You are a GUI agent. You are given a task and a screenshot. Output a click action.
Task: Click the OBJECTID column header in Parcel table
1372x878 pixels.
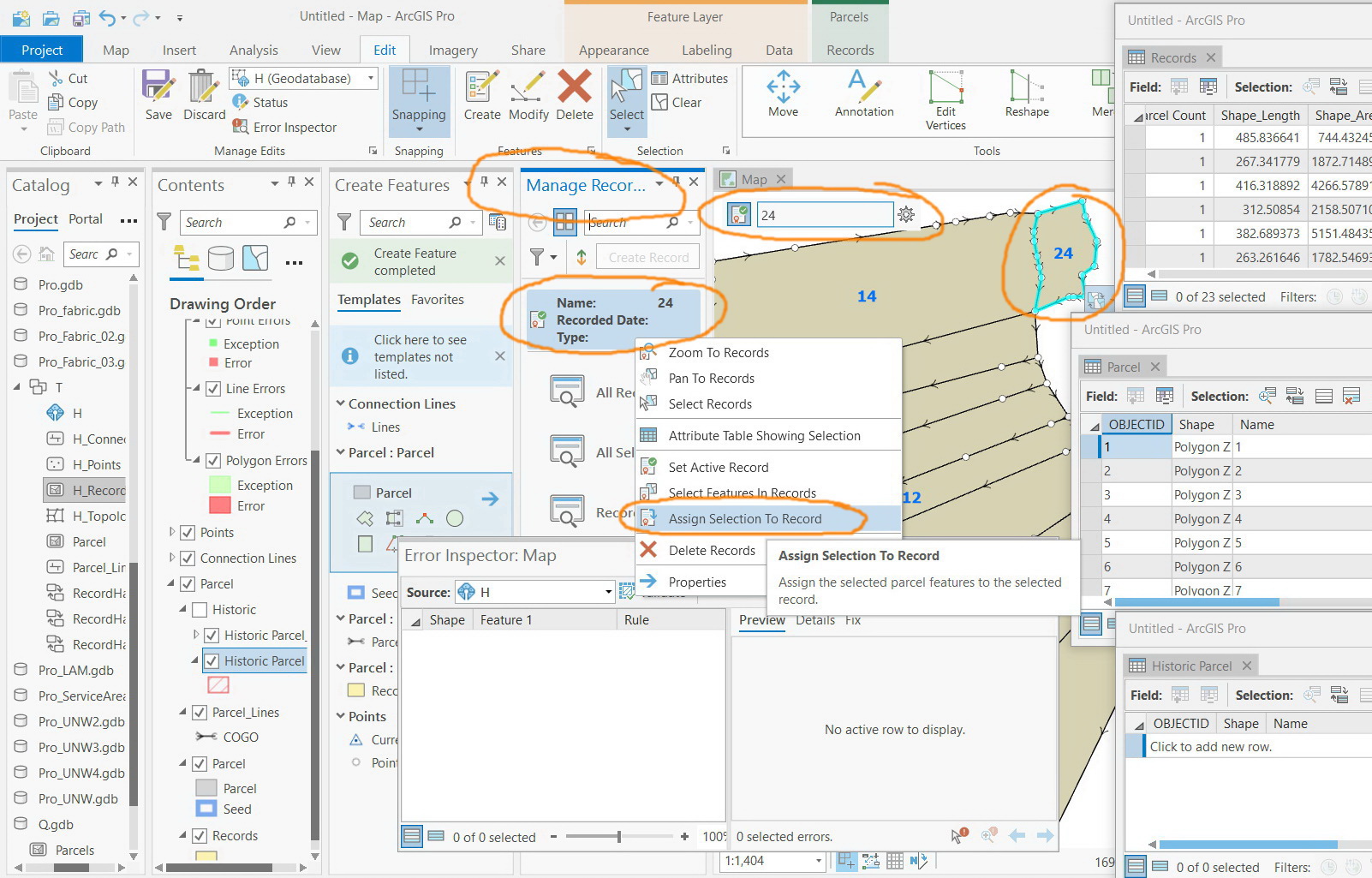point(1136,424)
